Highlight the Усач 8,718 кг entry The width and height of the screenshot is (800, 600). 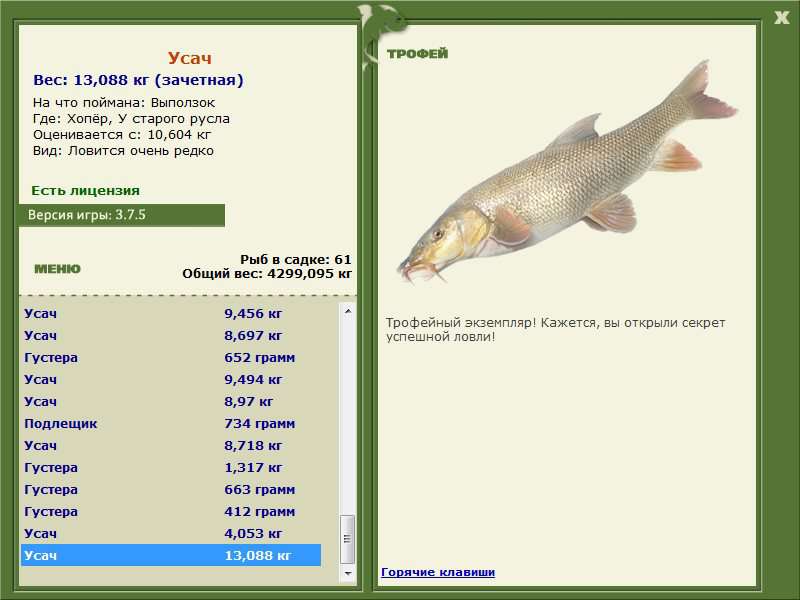[170, 445]
